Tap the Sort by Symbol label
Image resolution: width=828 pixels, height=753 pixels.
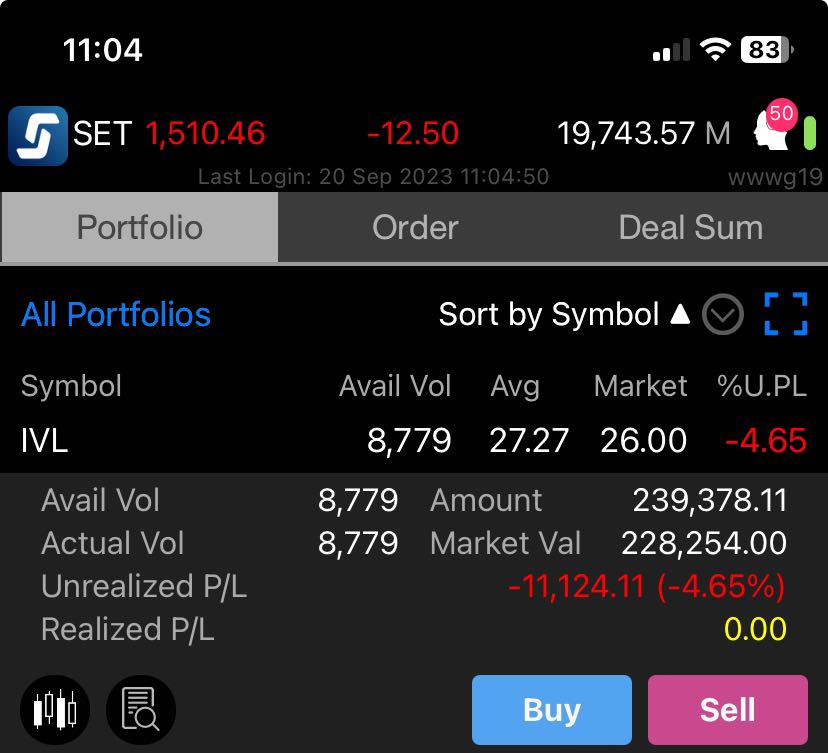tap(549, 315)
